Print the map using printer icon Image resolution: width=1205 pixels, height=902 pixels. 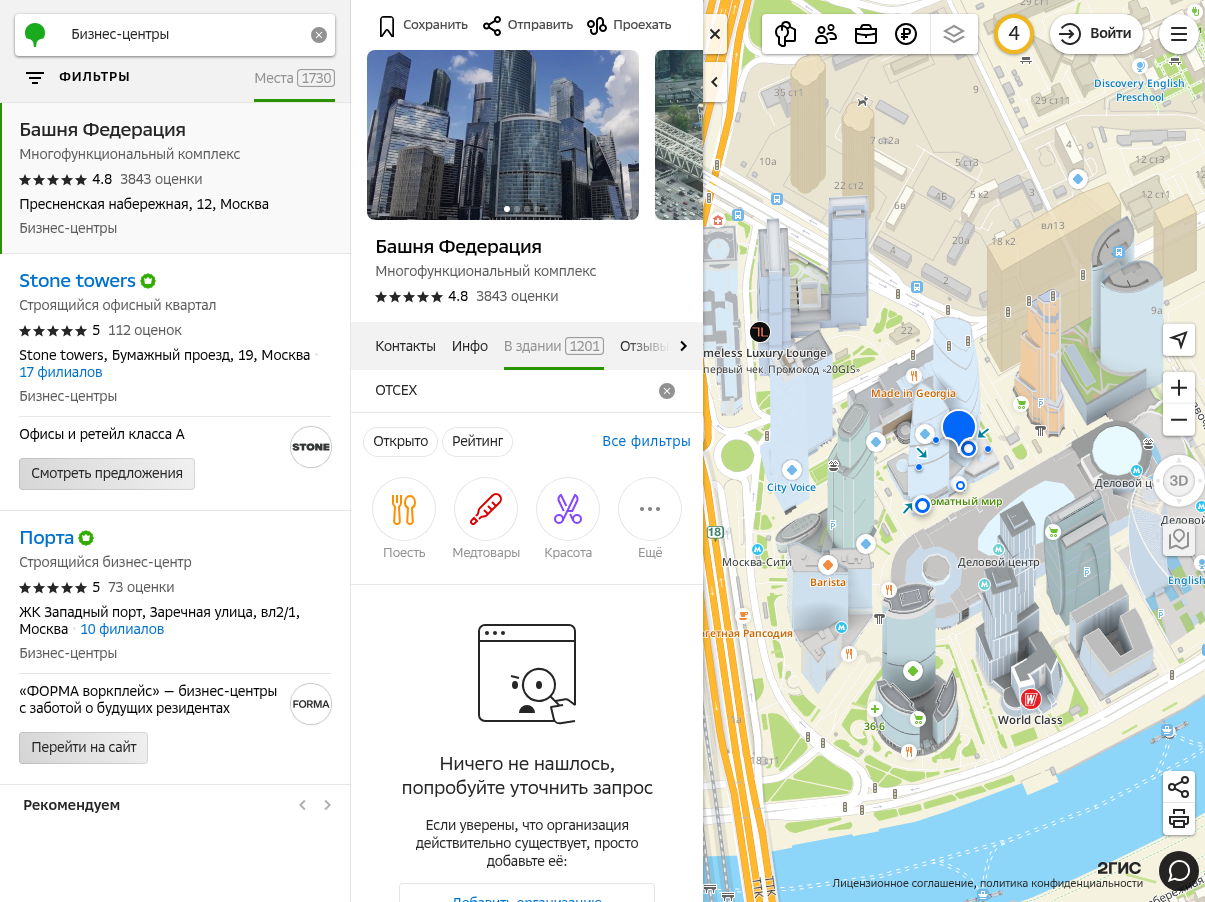pos(1179,820)
